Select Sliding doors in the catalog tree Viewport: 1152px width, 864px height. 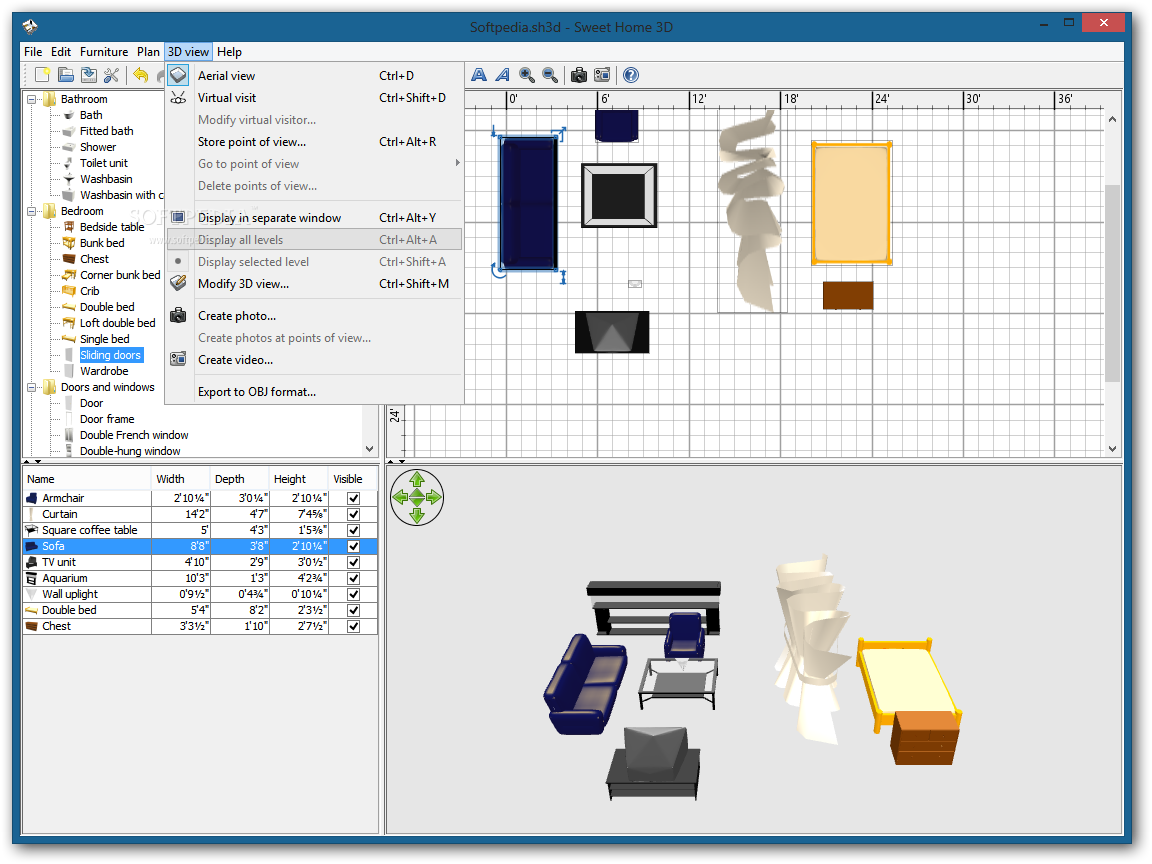[110, 355]
